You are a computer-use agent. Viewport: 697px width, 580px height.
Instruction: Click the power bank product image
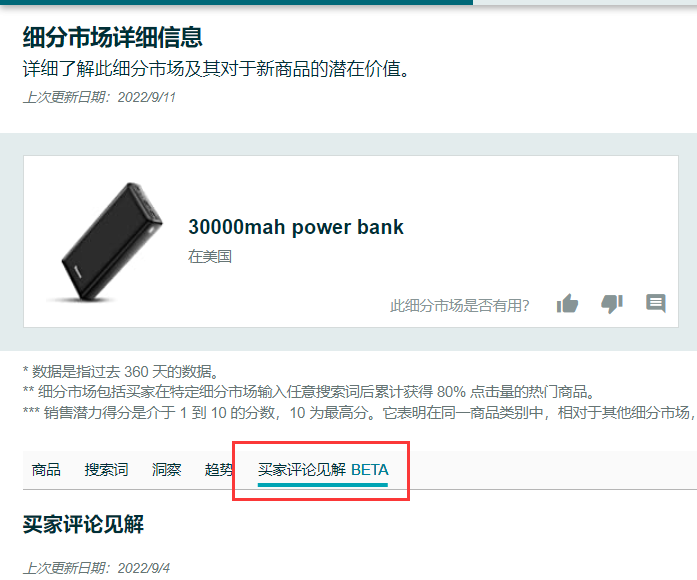[x=106, y=242]
